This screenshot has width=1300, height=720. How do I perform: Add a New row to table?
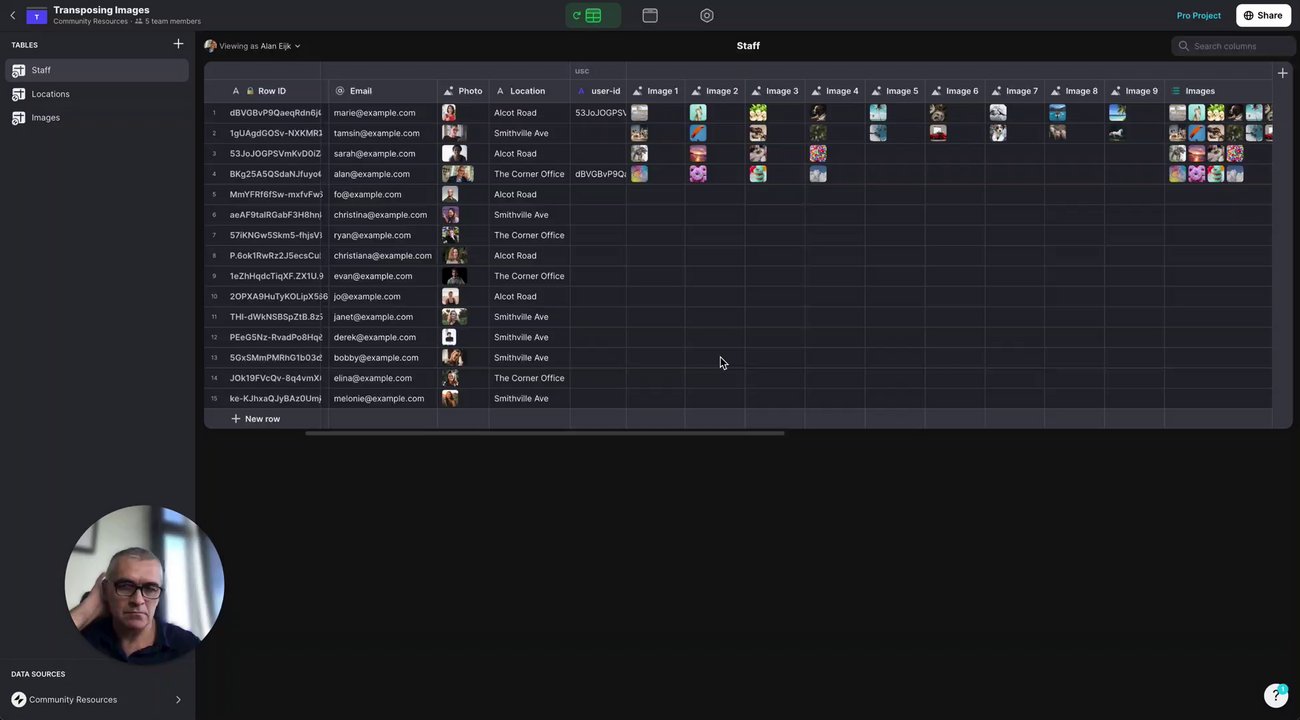coord(256,419)
